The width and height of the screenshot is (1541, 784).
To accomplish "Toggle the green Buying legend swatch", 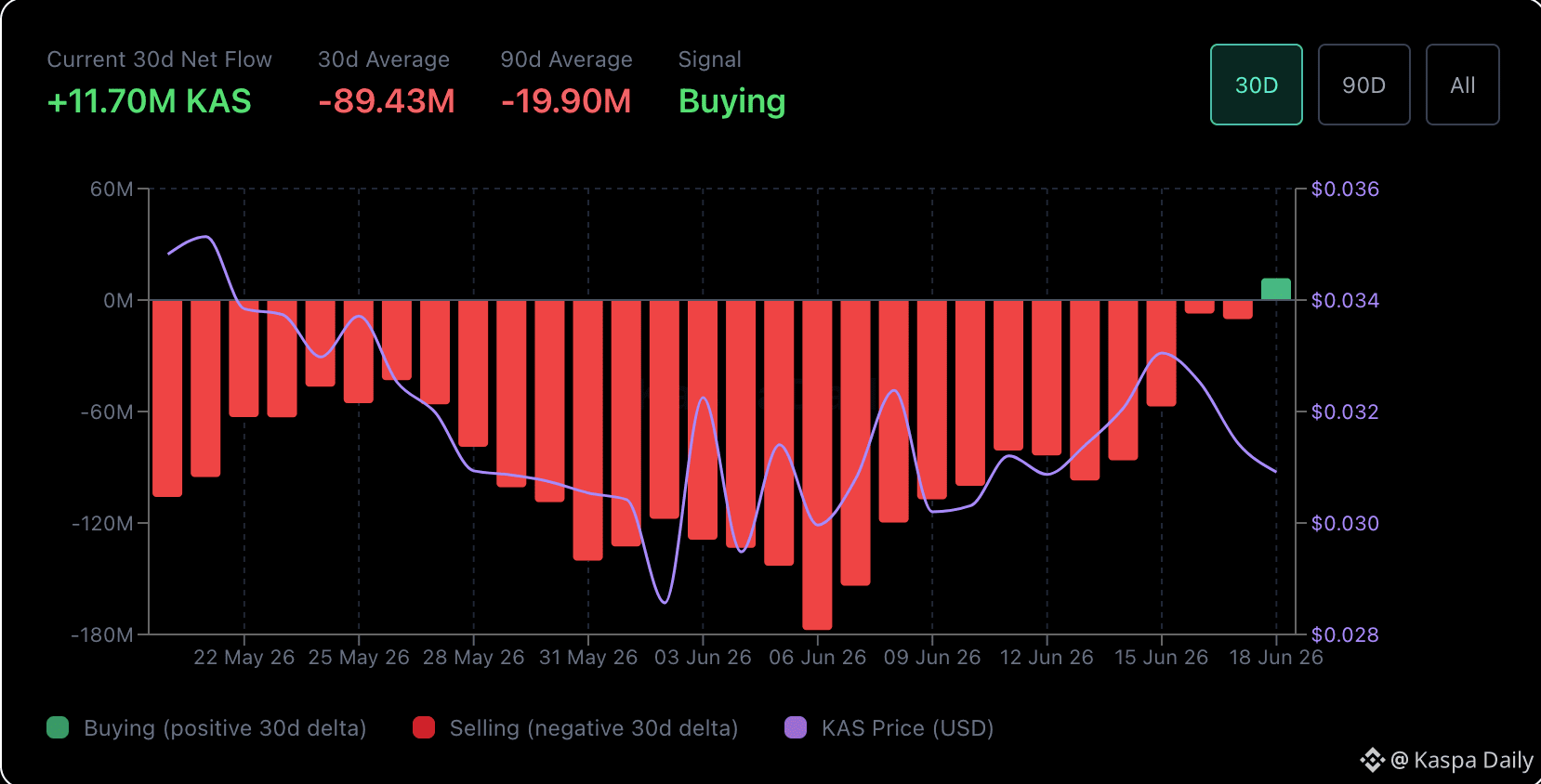I will (x=58, y=727).
